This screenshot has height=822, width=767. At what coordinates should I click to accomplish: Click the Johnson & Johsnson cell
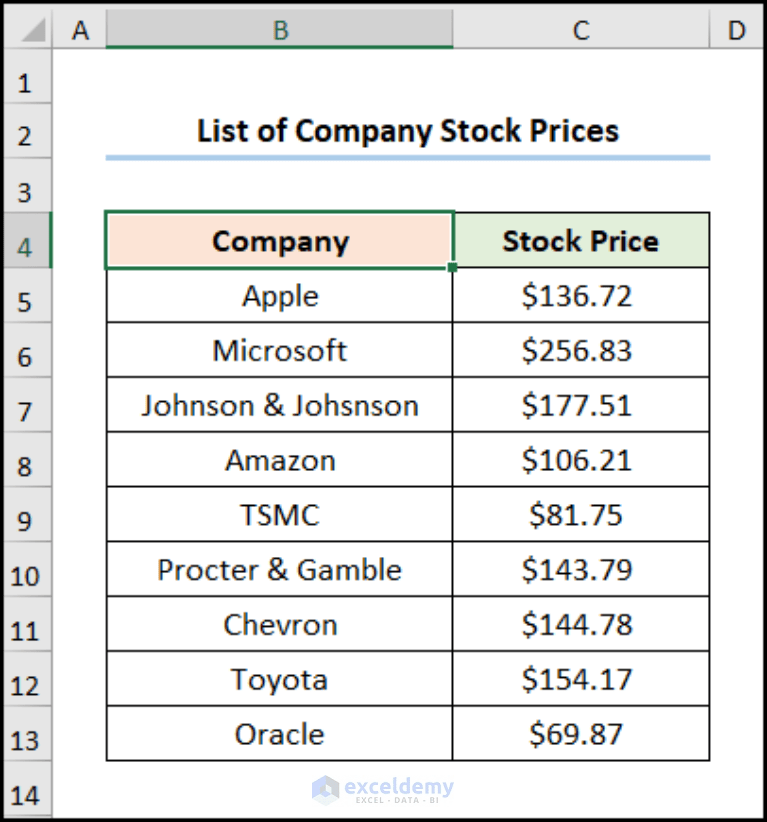point(280,405)
